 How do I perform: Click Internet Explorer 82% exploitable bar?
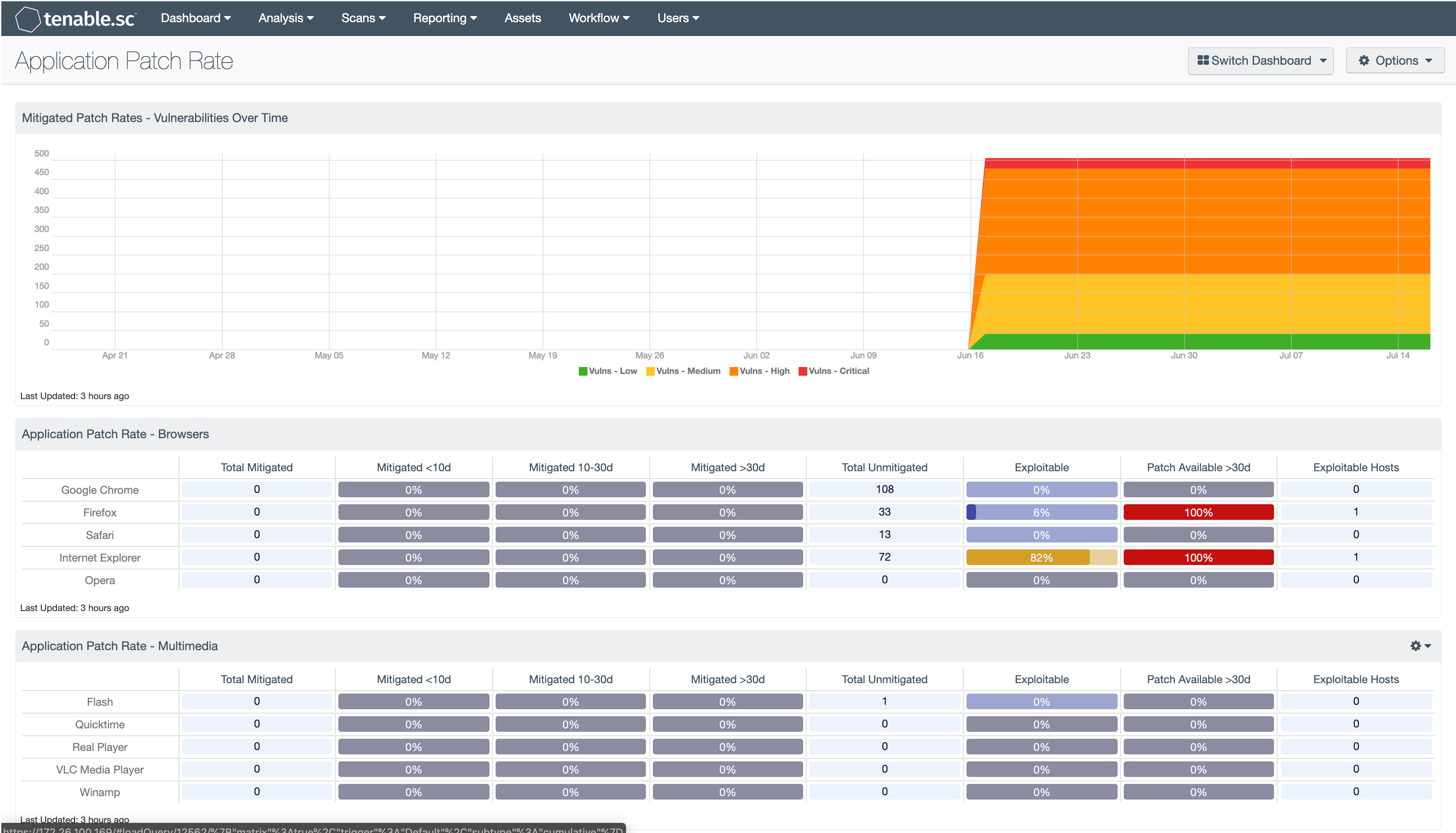[1041, 557]
